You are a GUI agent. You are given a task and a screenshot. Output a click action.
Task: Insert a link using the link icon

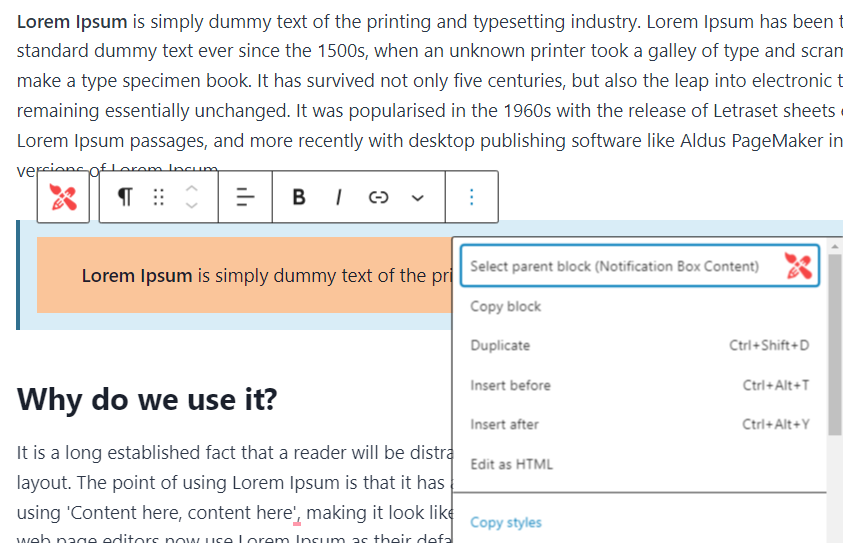(378, 197)
